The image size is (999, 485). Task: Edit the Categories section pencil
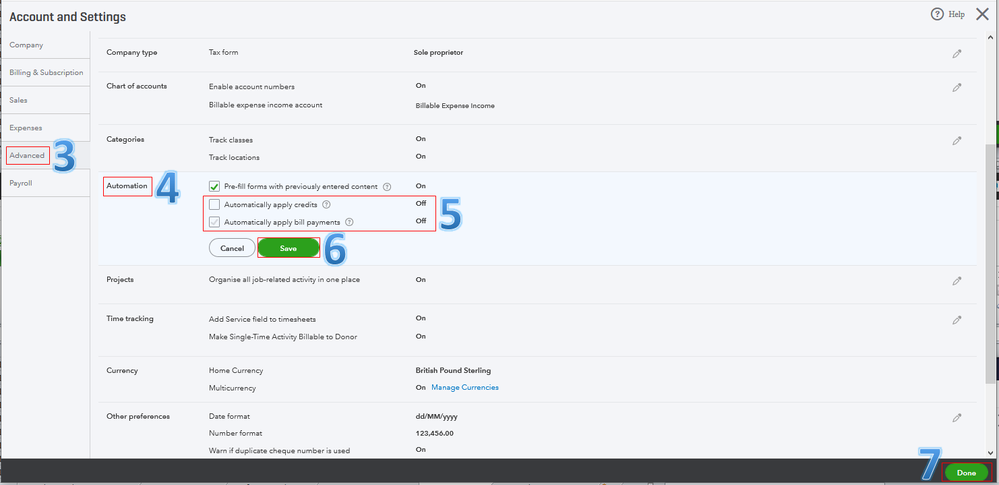tap(956, 140)
